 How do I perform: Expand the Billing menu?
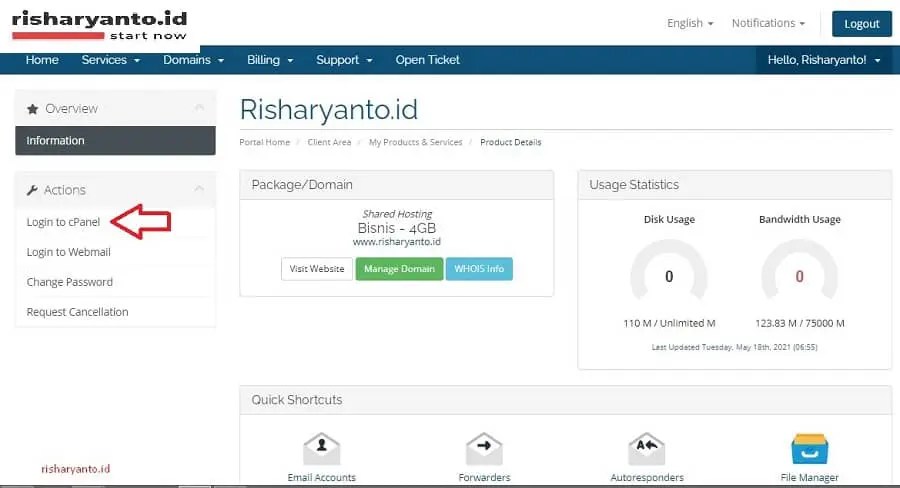point(270,60)
